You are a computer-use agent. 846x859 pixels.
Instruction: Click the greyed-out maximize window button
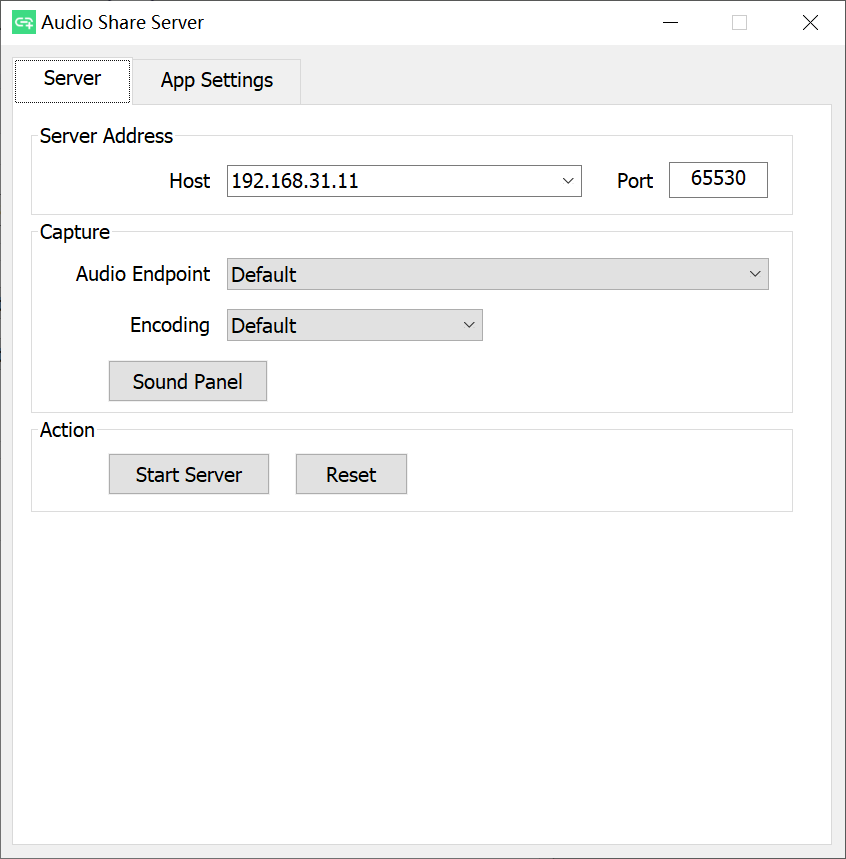pos(739,23)
